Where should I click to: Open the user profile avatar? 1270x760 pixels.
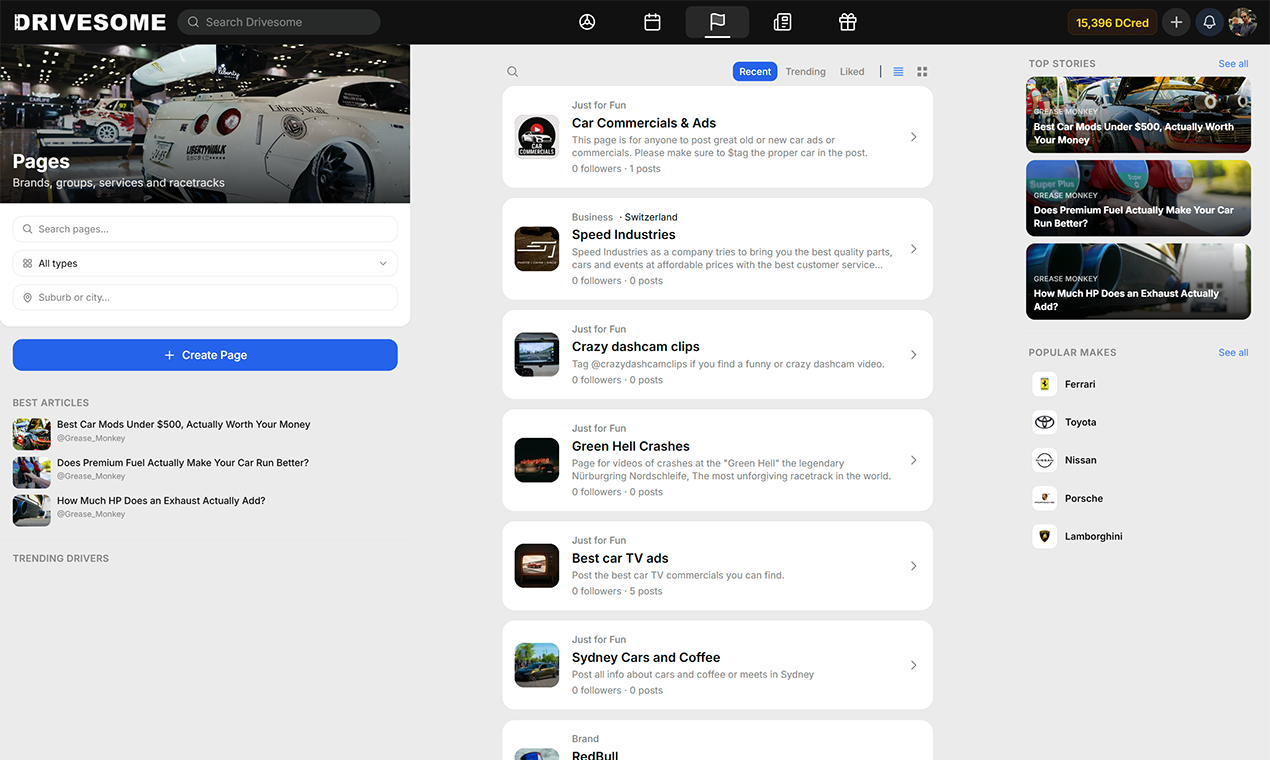[x=1242, y=22]
